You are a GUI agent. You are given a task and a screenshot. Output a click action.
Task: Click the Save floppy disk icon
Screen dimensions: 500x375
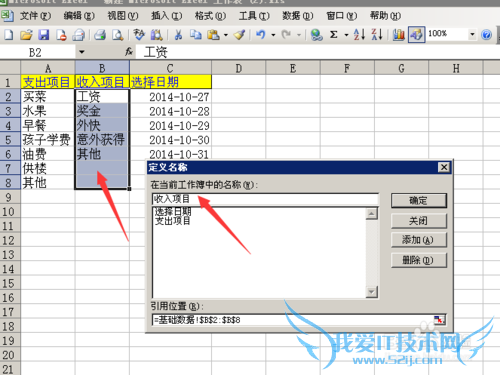[x=43, y=35]
